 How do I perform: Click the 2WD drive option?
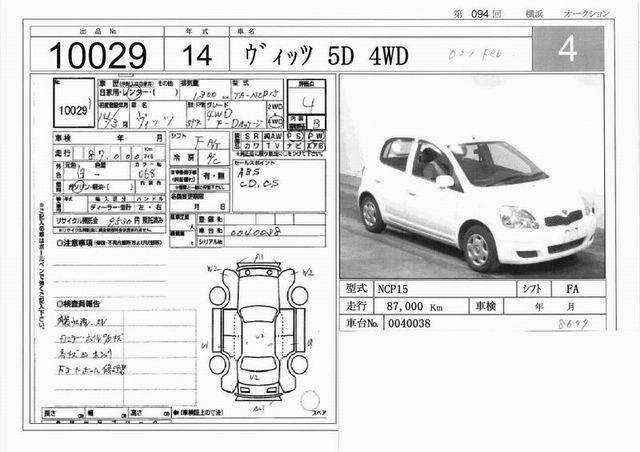tap(275, 107)
